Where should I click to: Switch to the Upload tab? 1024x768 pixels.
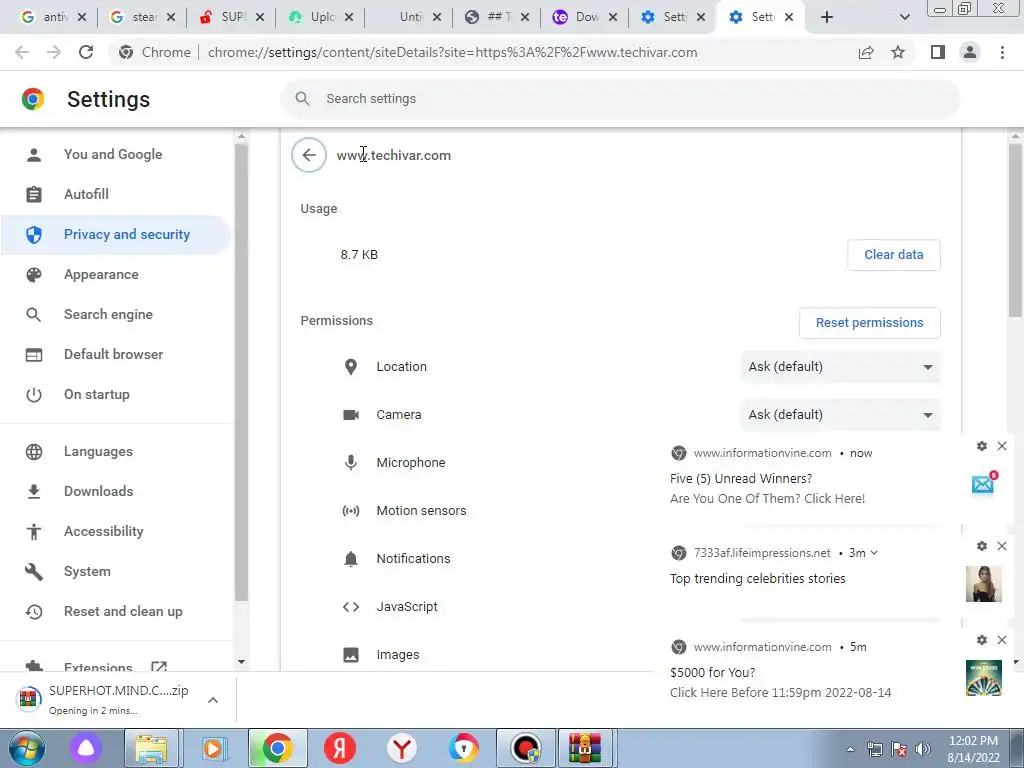(x=318, y=17)
